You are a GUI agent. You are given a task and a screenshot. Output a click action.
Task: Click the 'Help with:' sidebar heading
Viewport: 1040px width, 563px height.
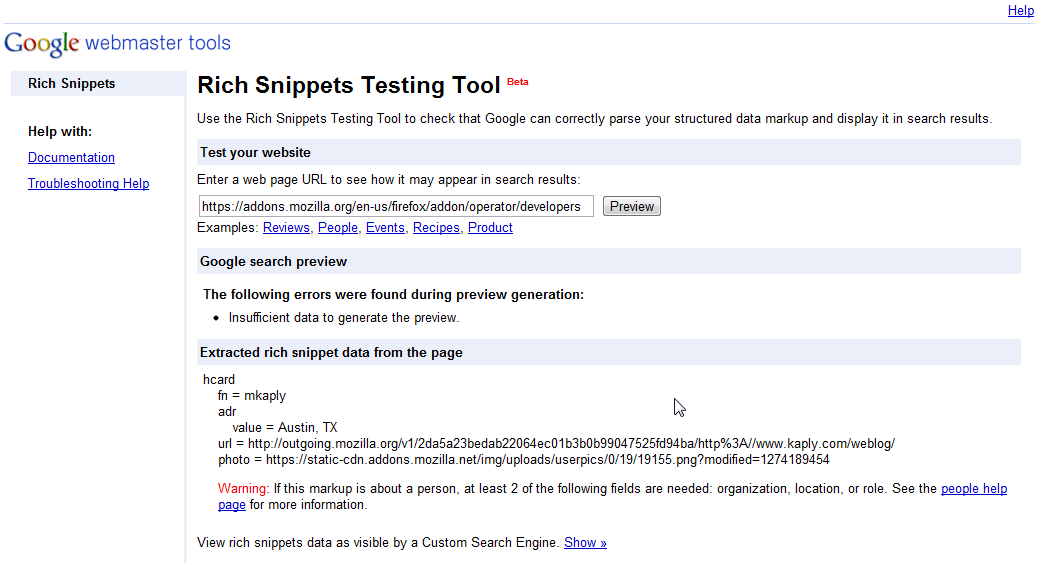pos(60,131)
